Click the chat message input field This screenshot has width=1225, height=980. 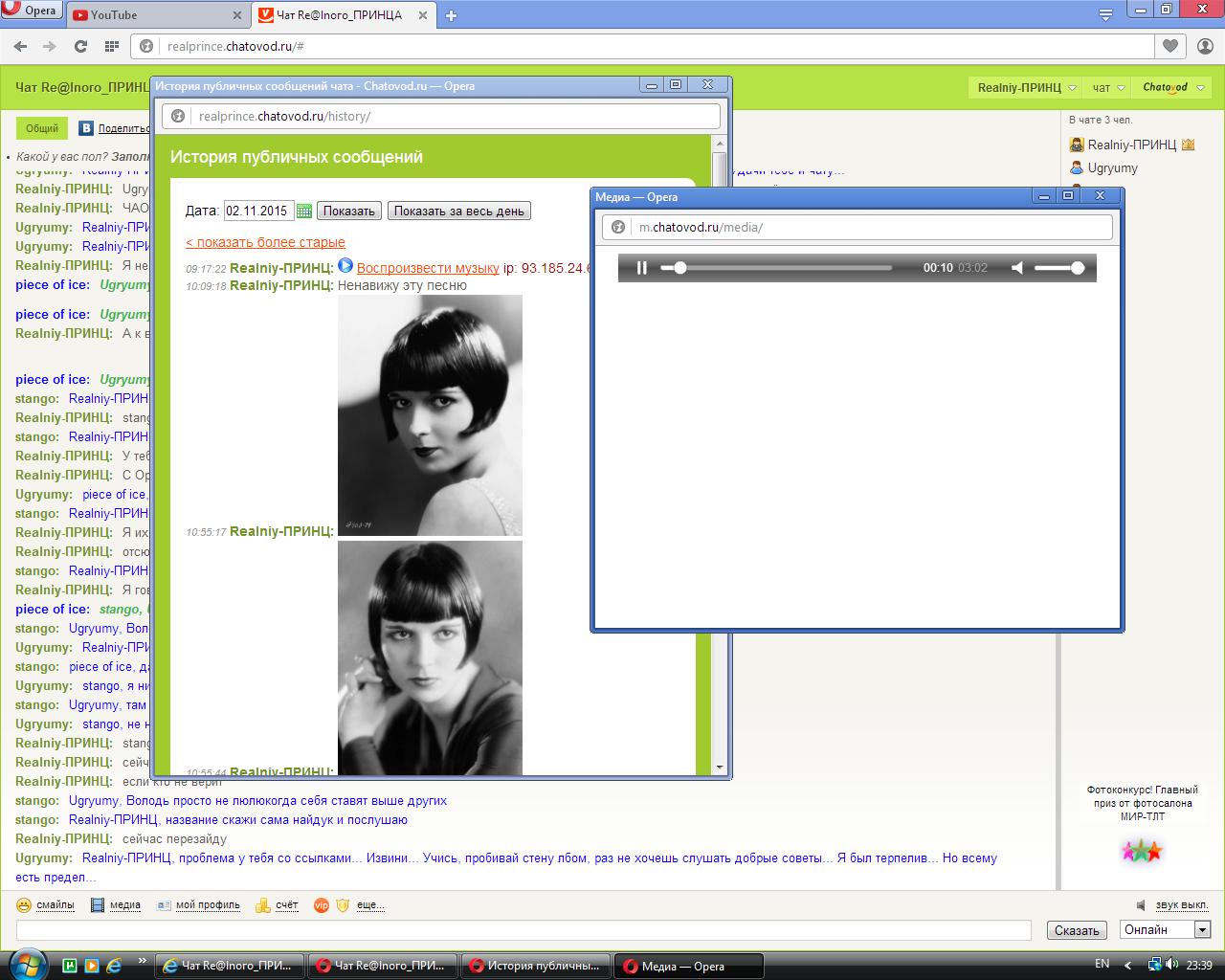[x=523, y=929]
